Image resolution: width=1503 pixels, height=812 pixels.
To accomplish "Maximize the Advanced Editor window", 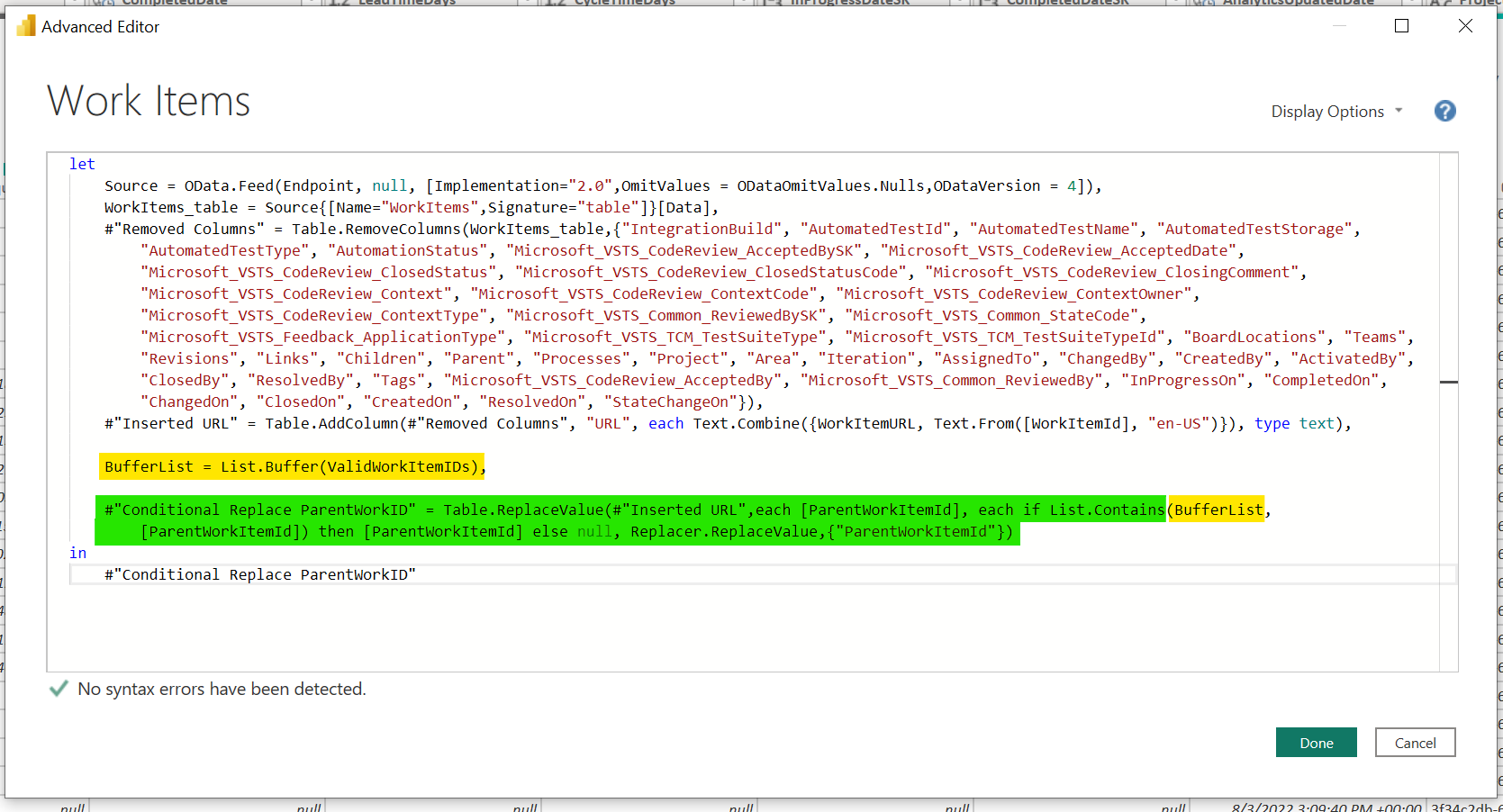I will click(1401, 26).
